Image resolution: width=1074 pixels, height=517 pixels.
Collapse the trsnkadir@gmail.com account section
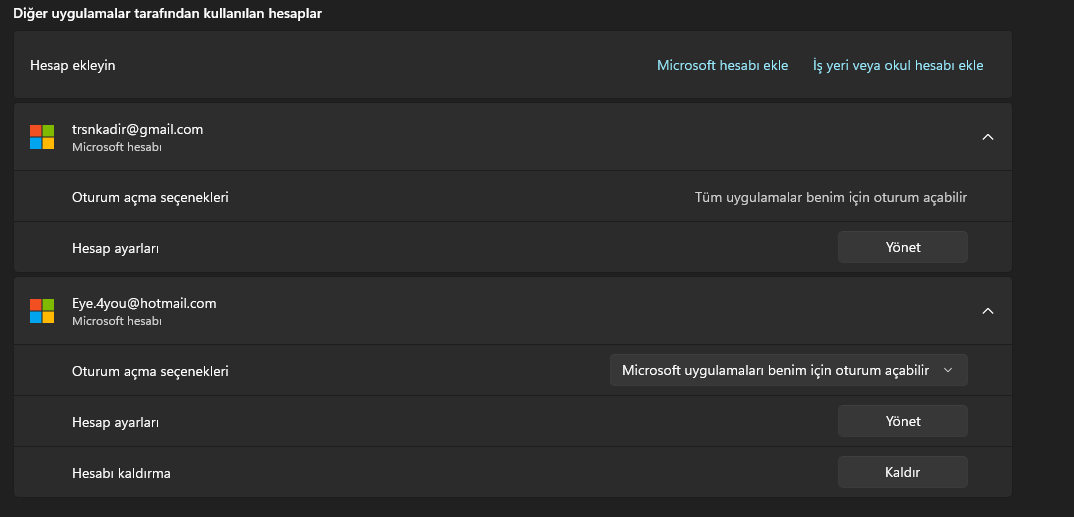[x=988, y=137]
